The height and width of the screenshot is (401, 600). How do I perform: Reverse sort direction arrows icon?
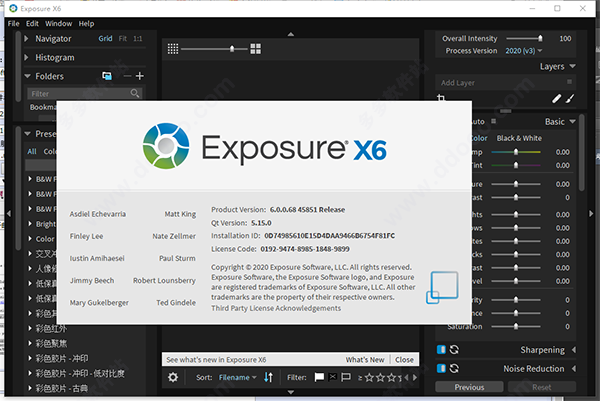[269, 377]
